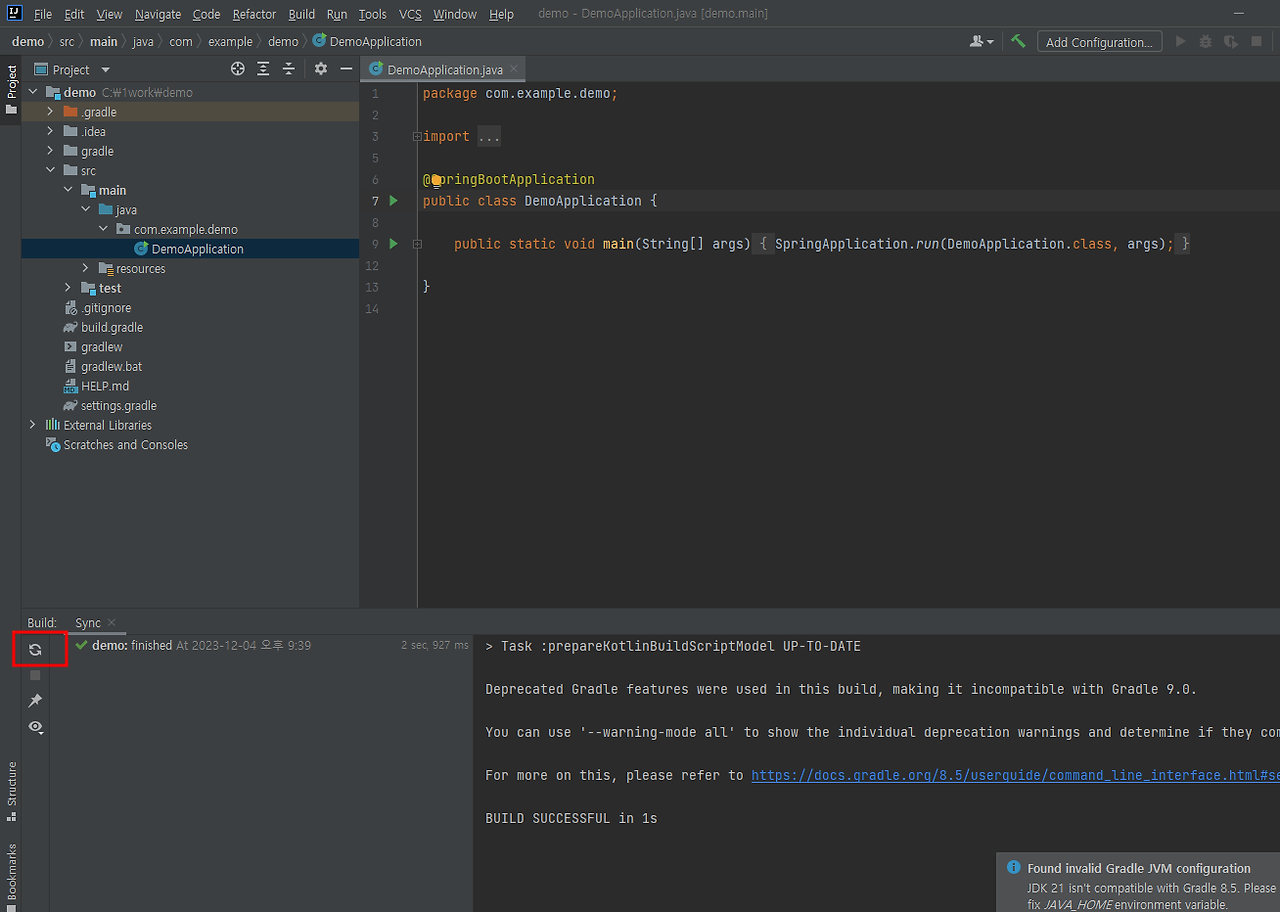Click the Select Opened File target icon
The width and height of the screenshot is (1280, 912).
[238, 69]
